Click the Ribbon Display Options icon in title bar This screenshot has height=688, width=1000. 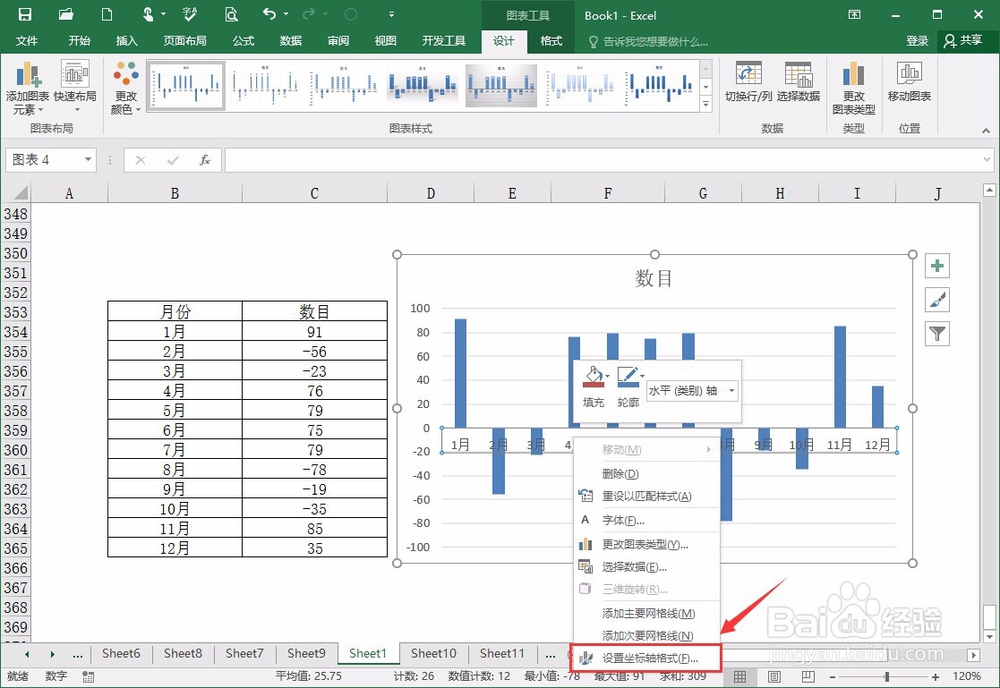[x=854, y=14]
